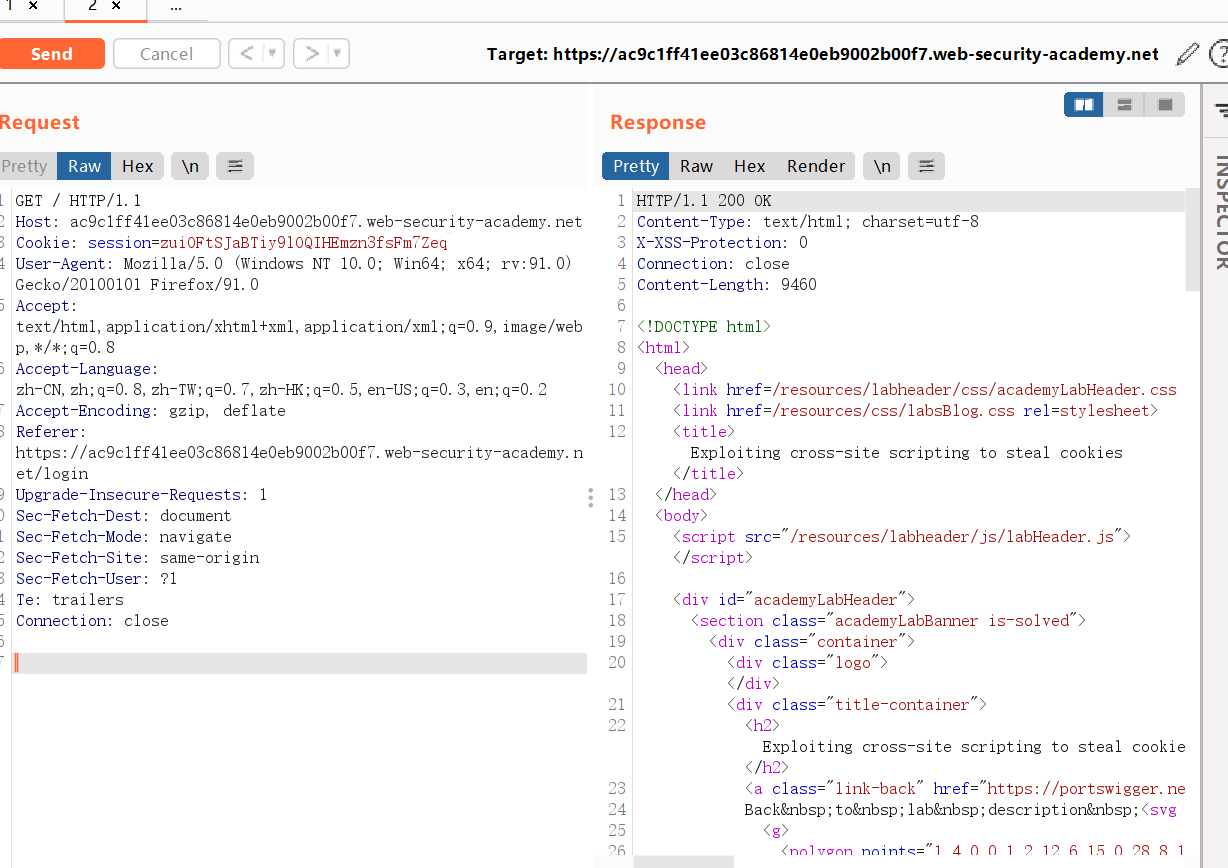Click the Response horizontal scrollbar thumb
The image size is (1228, 868).
click(683, 862)
